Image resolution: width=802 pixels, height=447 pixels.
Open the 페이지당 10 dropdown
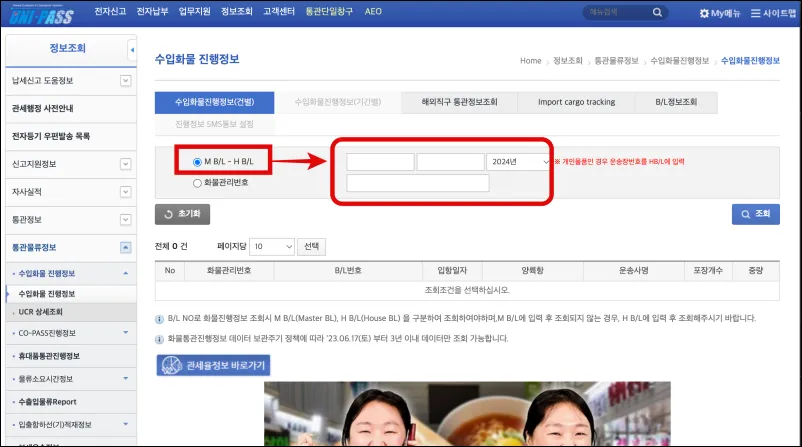click(x=272, y=247)
